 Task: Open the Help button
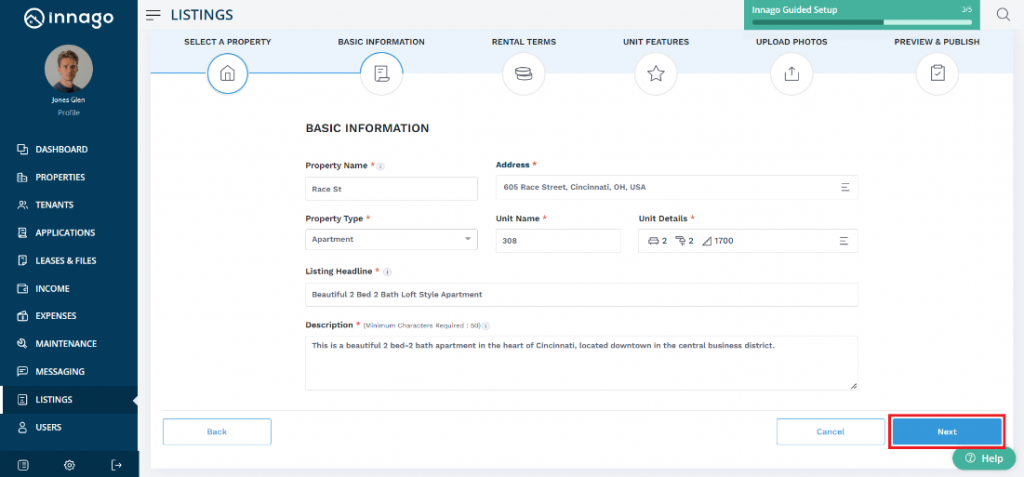pos(984,459)
